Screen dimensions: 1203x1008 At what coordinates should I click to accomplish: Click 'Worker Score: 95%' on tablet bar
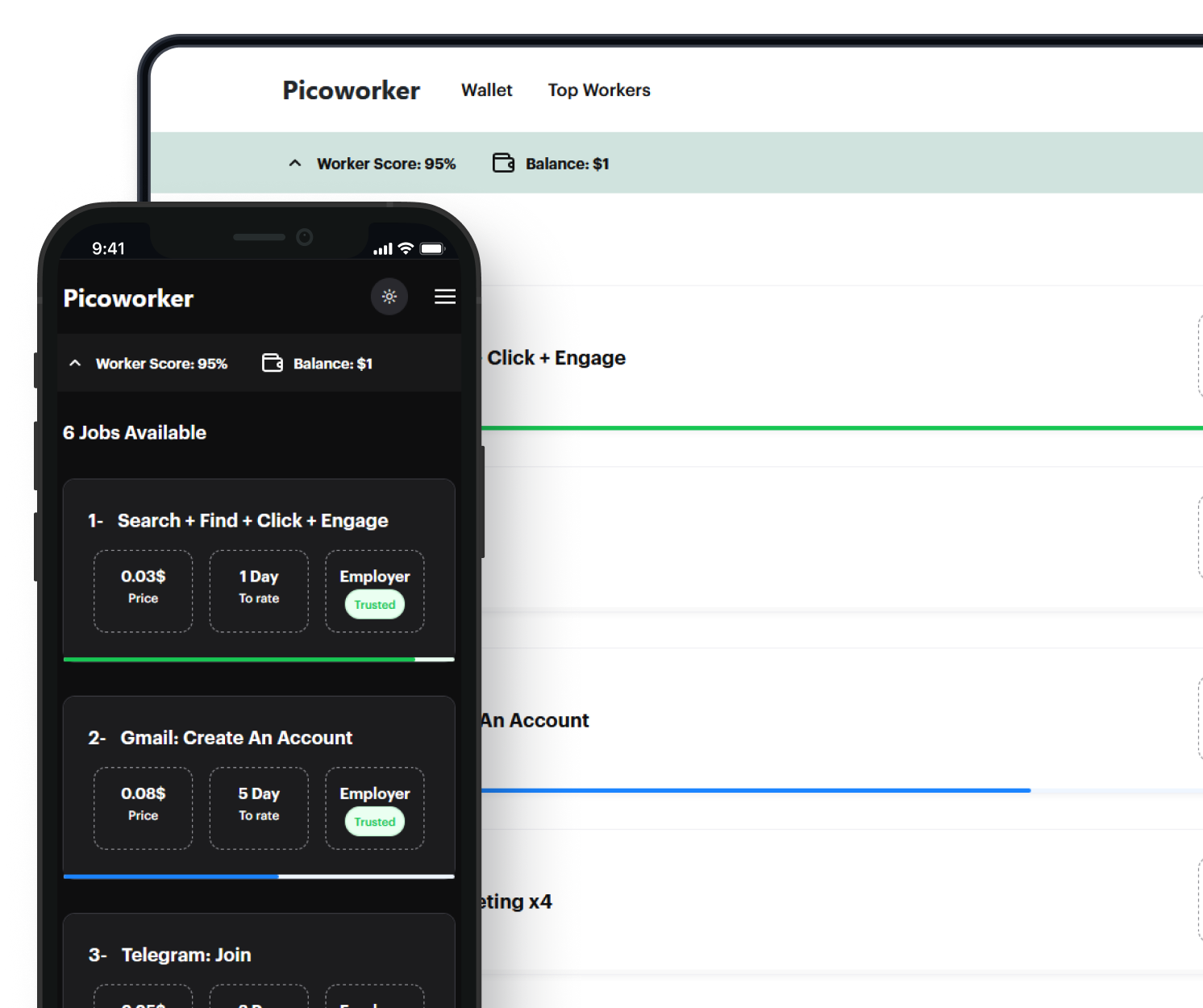(386, 164)
